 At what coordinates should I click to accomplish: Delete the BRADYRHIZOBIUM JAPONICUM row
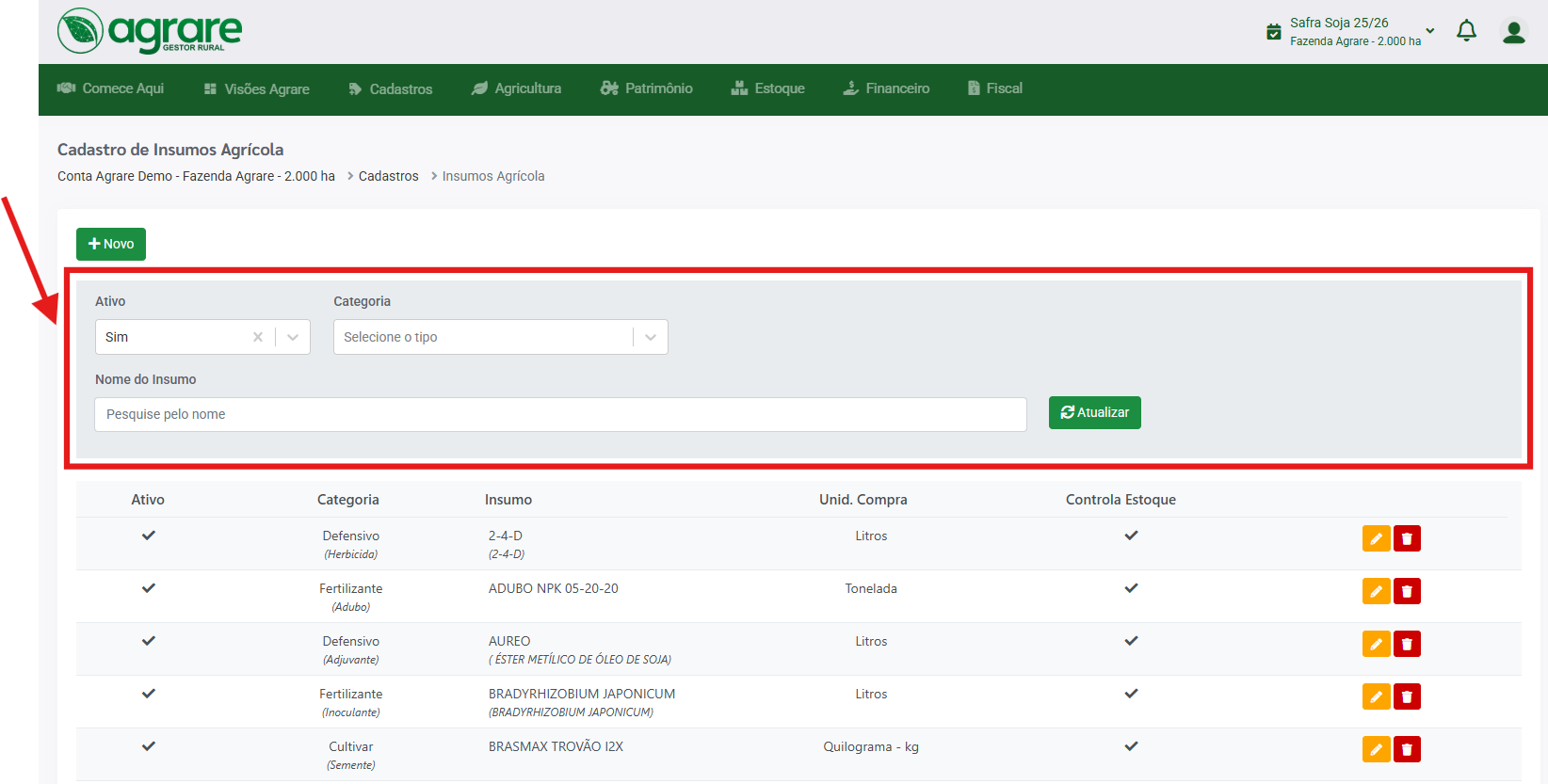pyautogui.click(x=1407, y=696)
